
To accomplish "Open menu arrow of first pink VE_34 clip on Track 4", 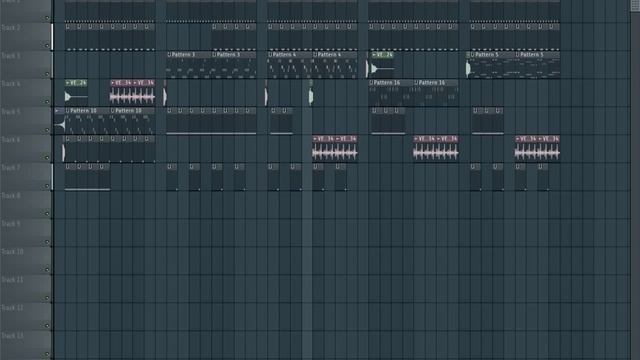I will (x=113, y=82).
